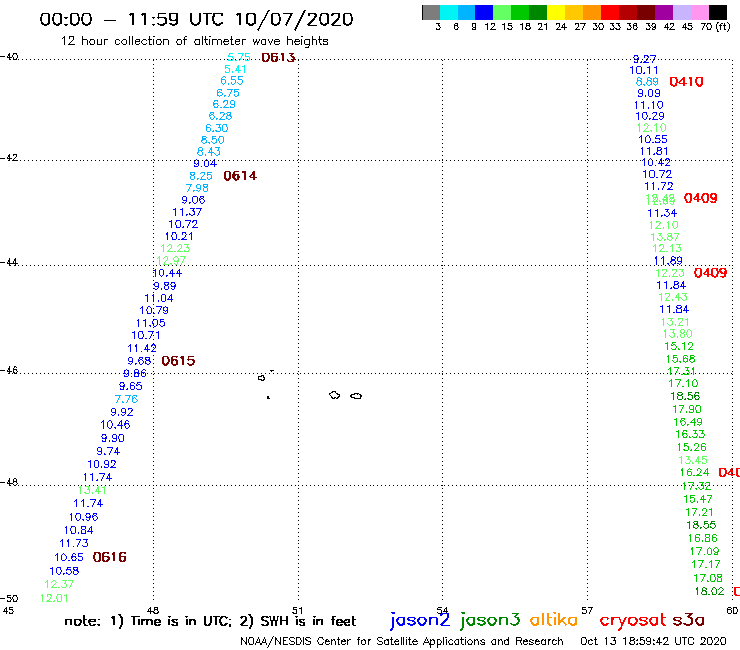This screenshot has height=650, width=740.
Task: Select the light-blue value '7.76'
Action: (126, 399)
